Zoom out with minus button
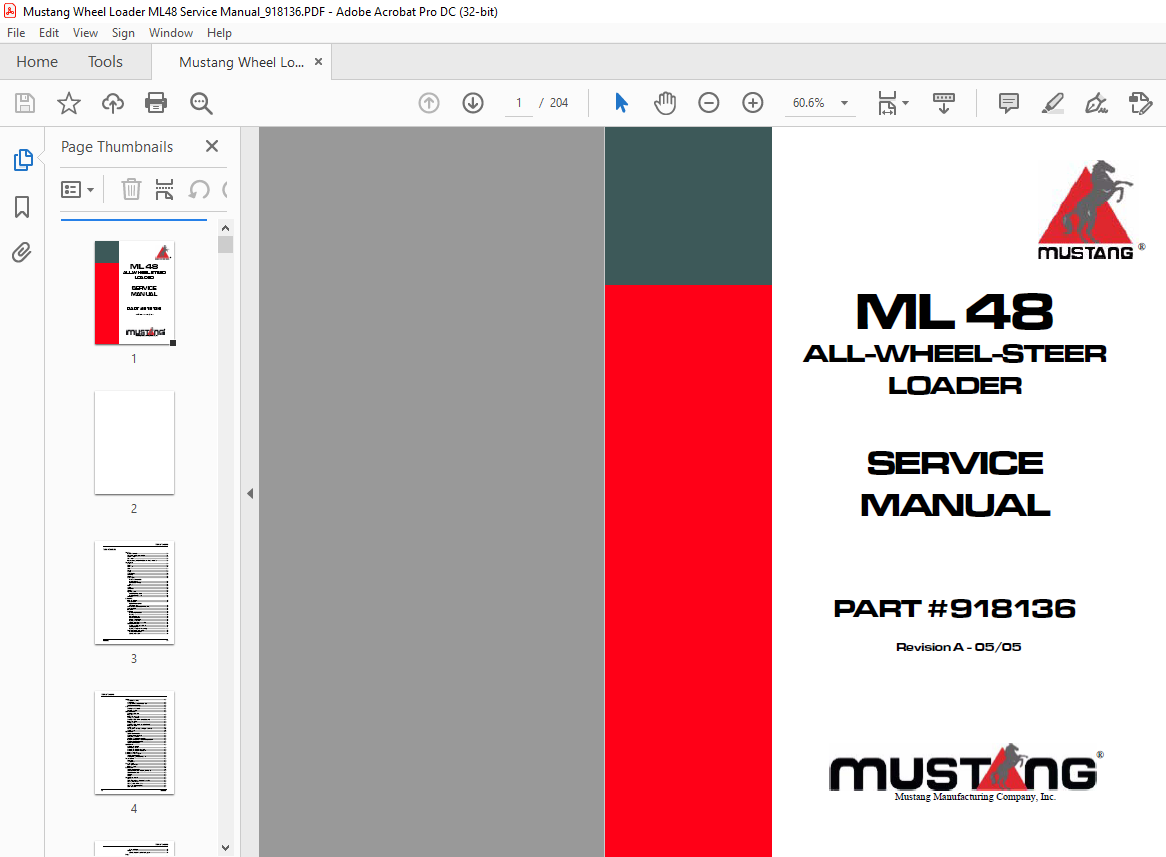Screen dimensions: 1166x857 pyautogui.click(x=709, y=103)
